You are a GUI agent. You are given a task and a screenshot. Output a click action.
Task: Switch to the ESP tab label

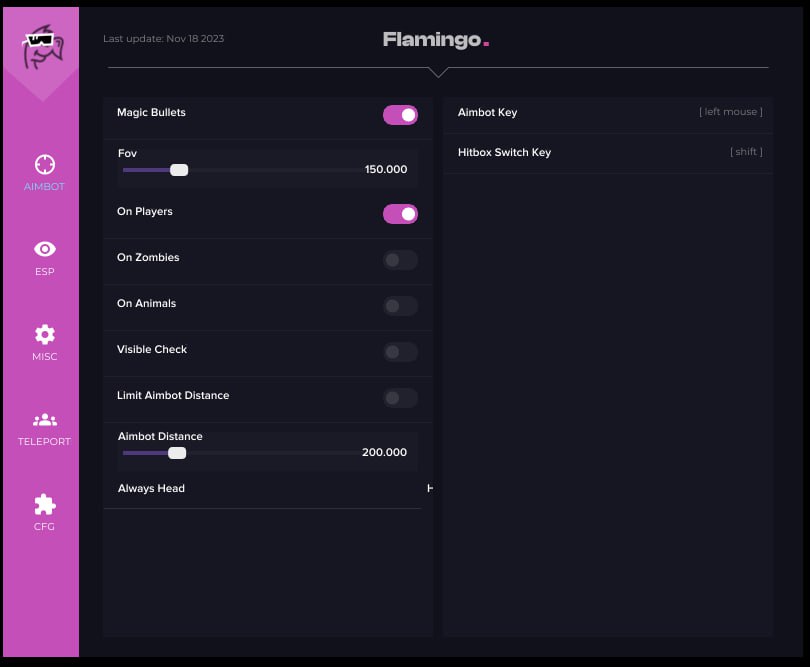44,271
